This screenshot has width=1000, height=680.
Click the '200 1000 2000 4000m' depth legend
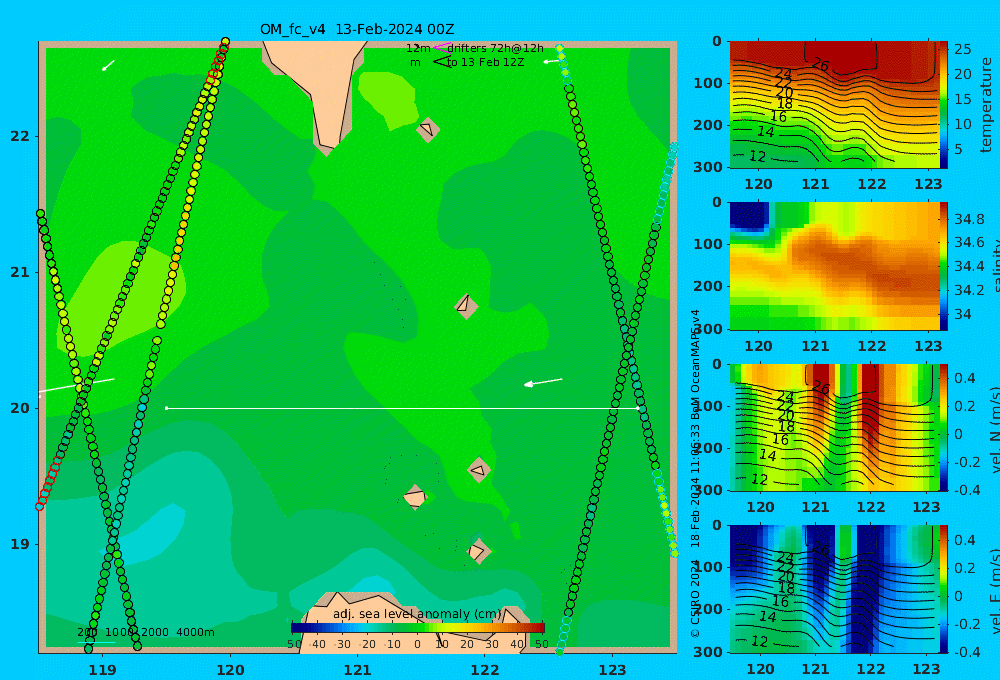(145, 632)
